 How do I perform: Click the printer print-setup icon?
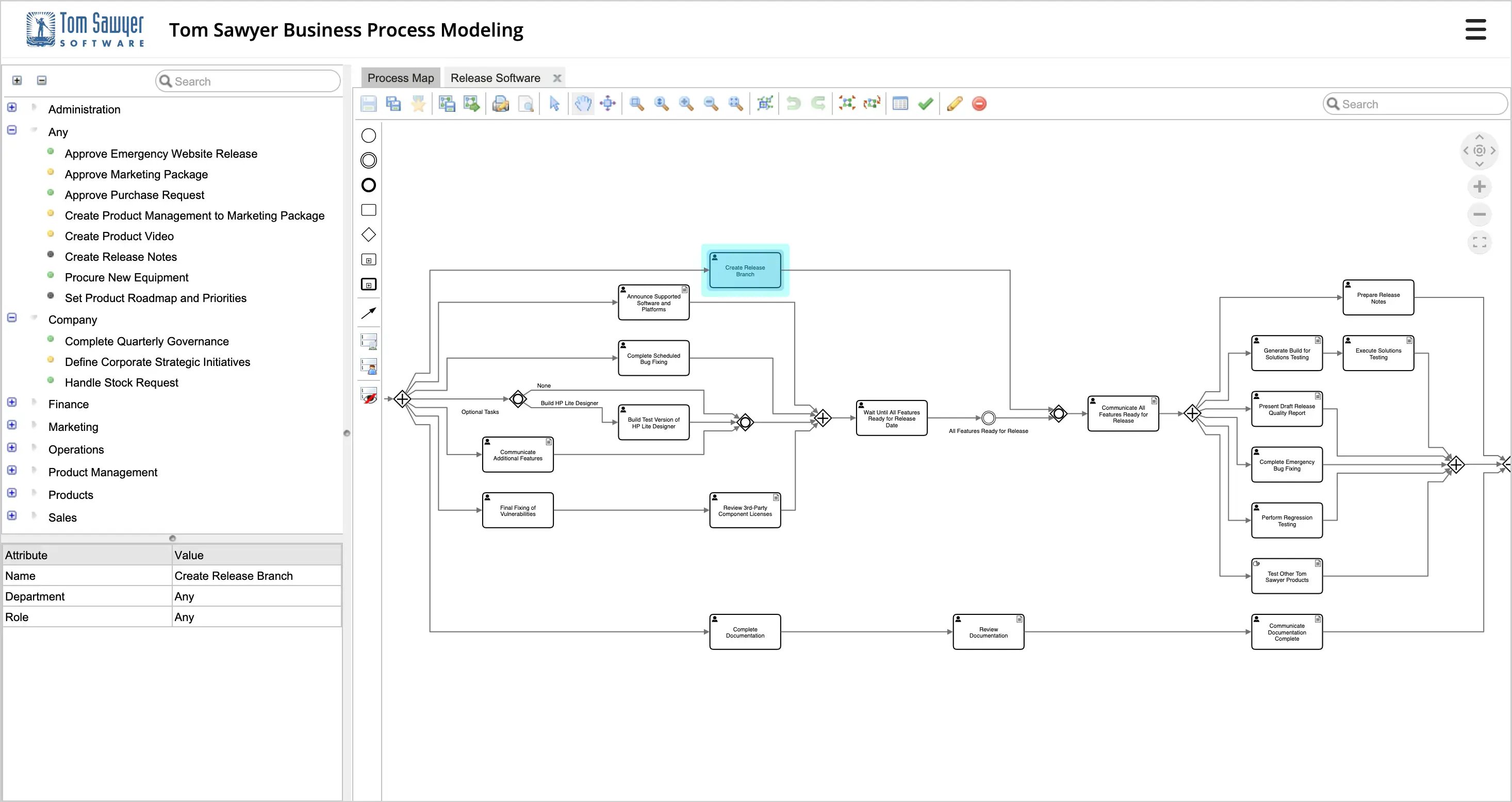point(501,104)
